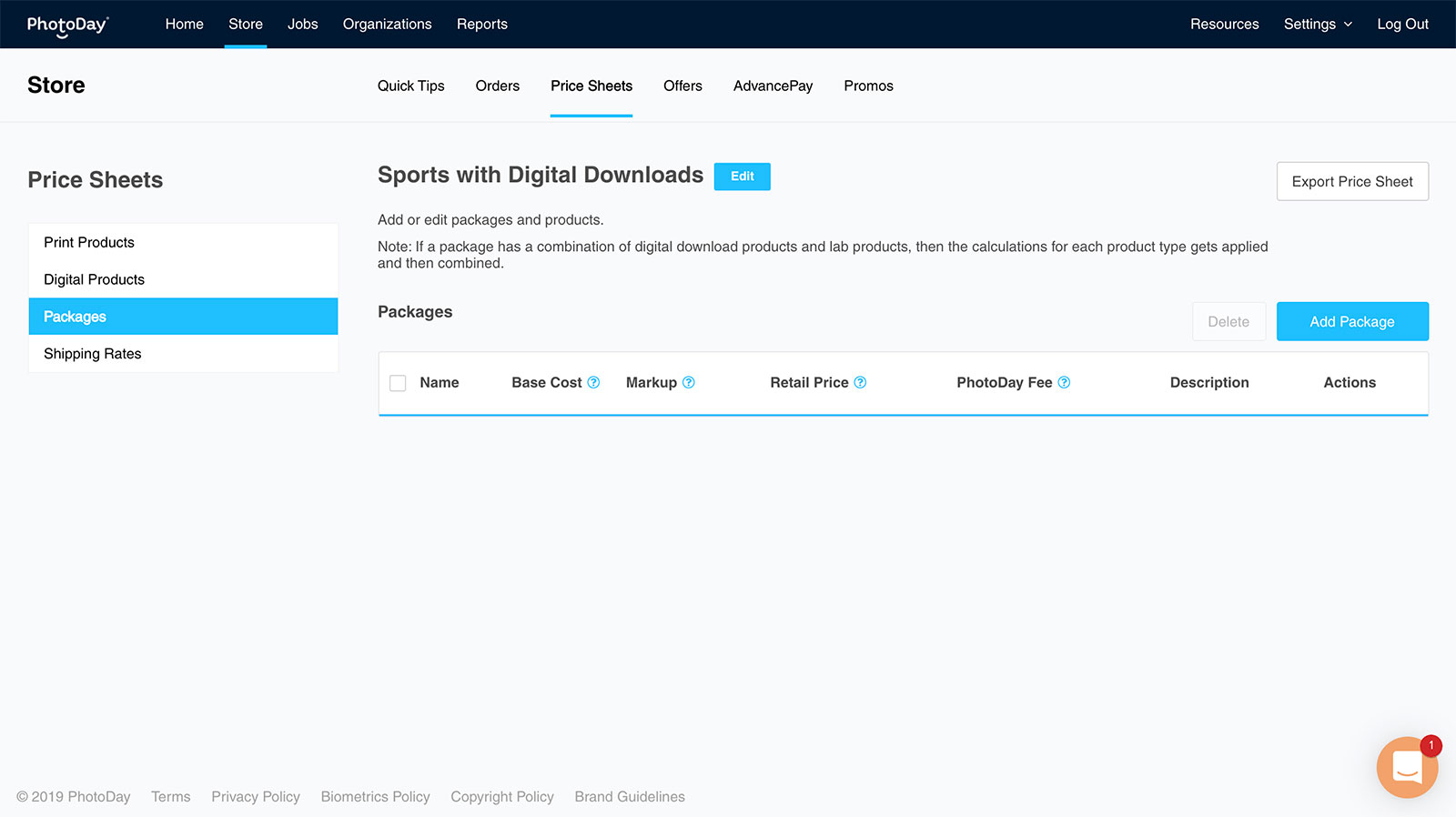This screenshot has width=1456, height=817.
Task: Click the 'Add or edit packages and products.' text
Action: (x=490, y=220)
